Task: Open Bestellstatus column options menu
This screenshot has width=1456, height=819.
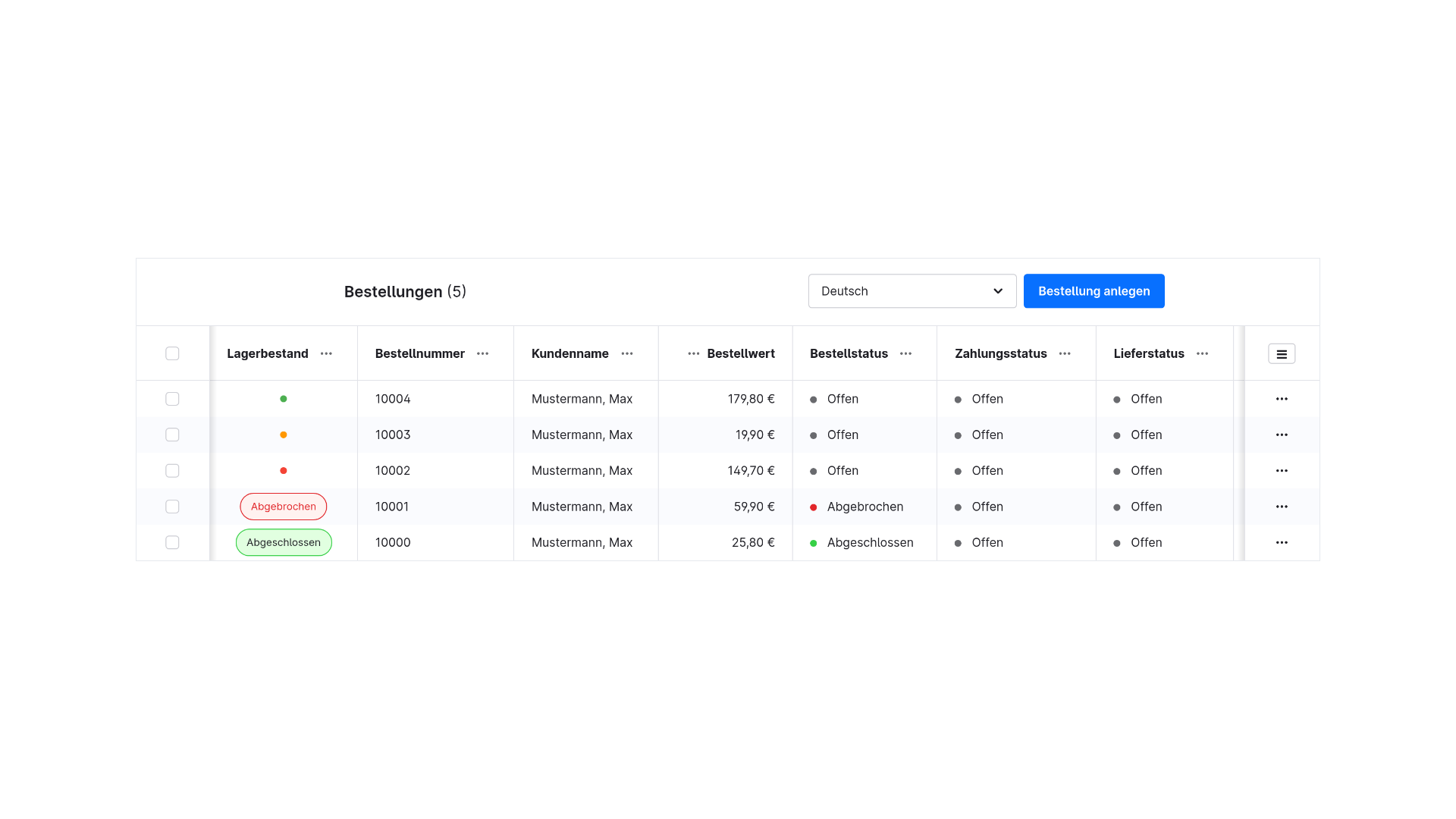Action: pos(905,353)
